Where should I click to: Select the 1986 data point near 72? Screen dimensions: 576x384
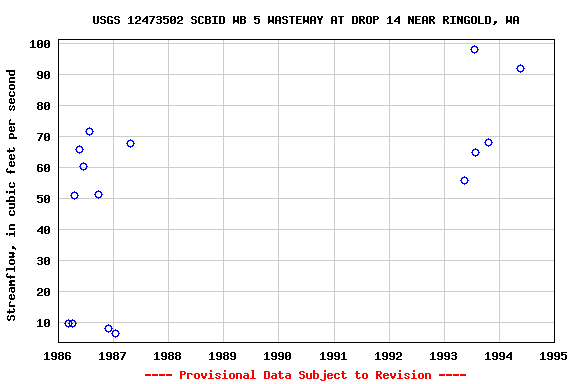coord(89,132)
